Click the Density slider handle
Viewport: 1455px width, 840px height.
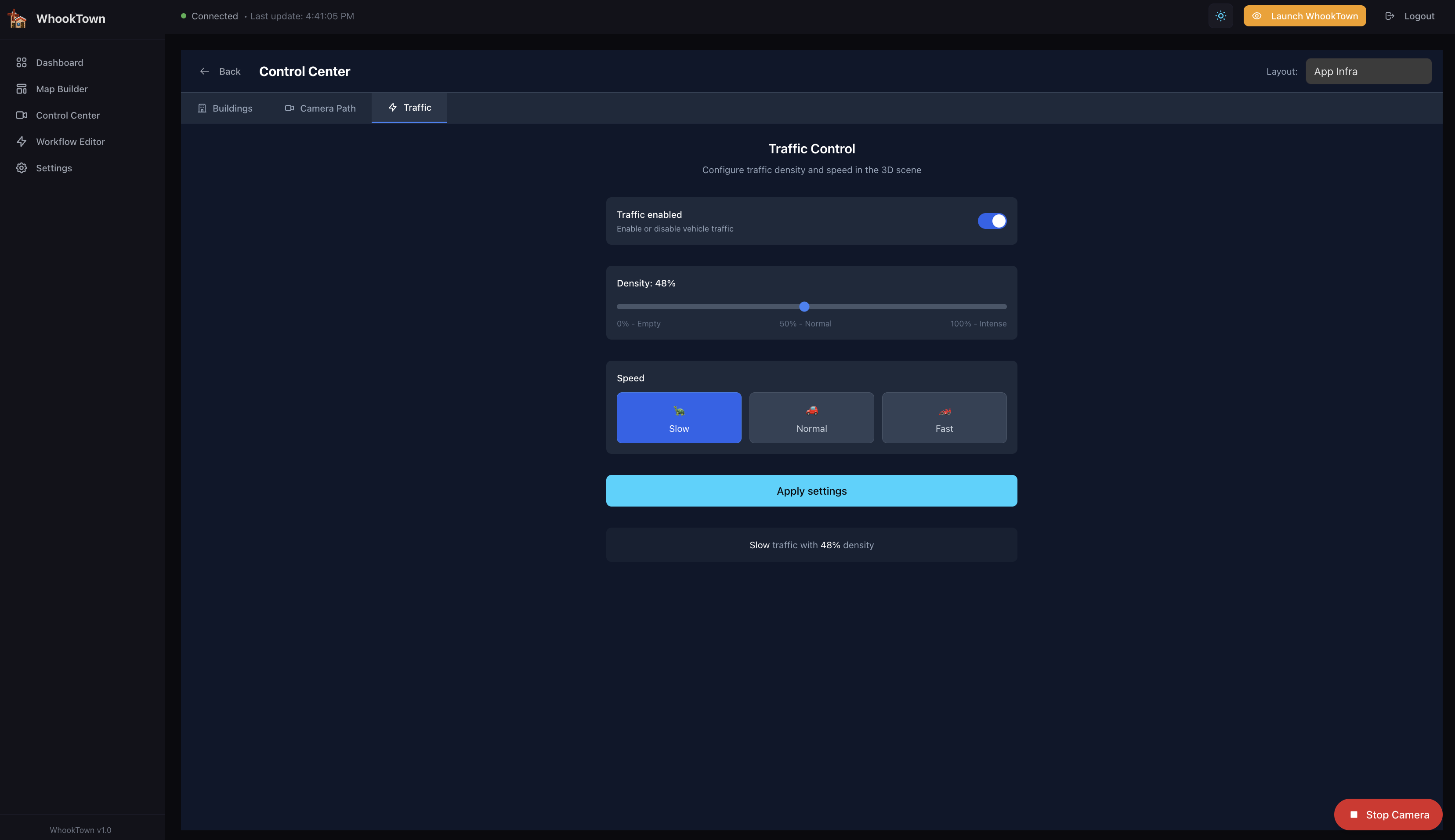[804, 306]
